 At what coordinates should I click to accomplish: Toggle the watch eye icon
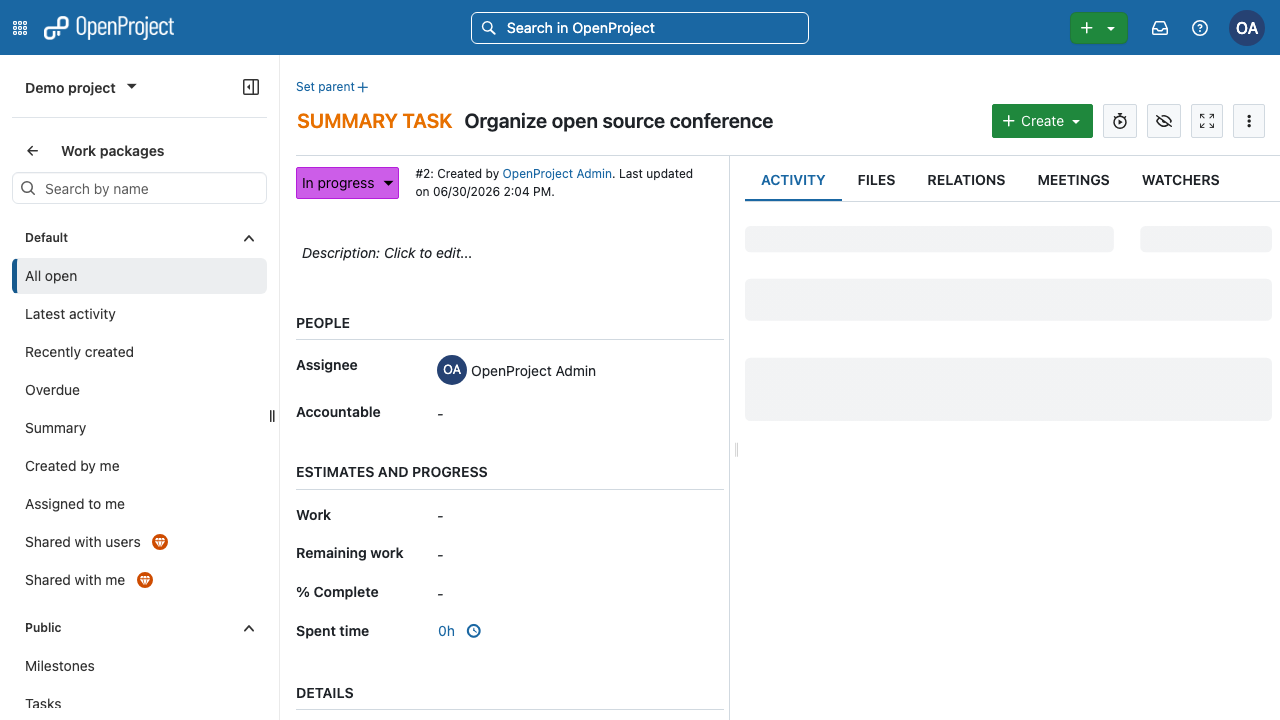(x=1163, y=121)
